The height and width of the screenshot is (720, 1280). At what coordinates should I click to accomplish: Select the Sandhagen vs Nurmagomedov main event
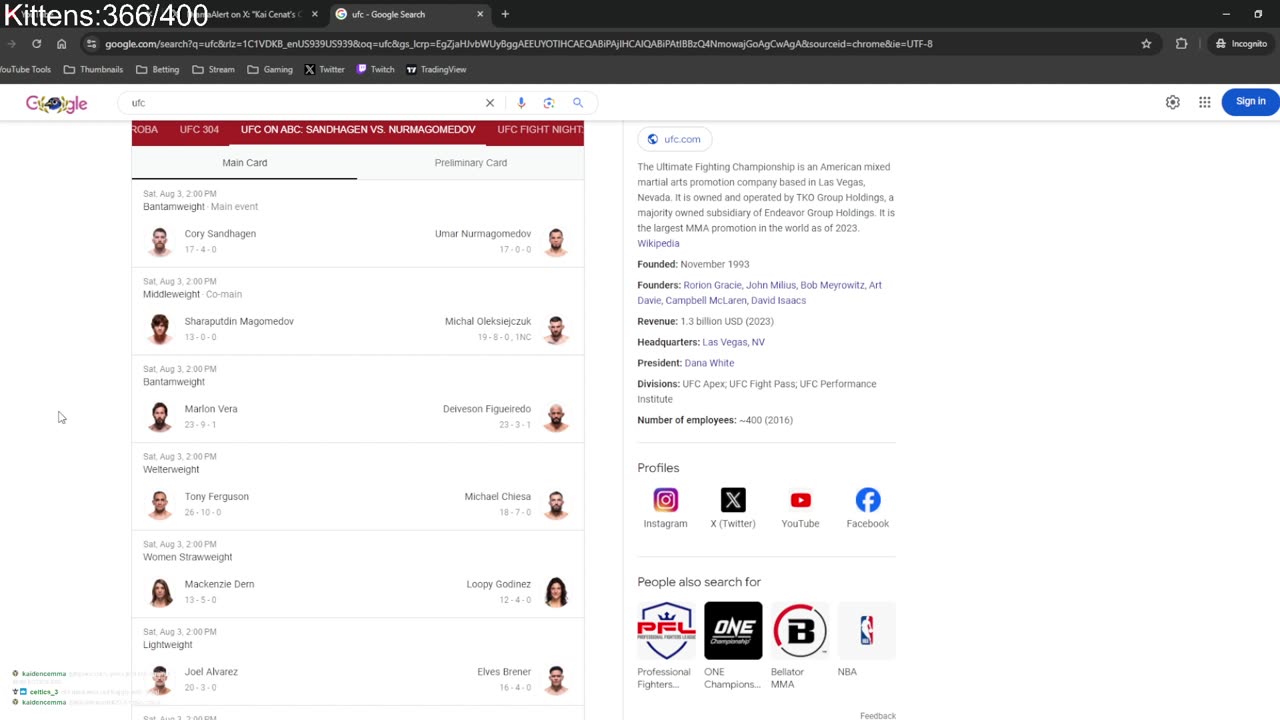coord(358,224)
